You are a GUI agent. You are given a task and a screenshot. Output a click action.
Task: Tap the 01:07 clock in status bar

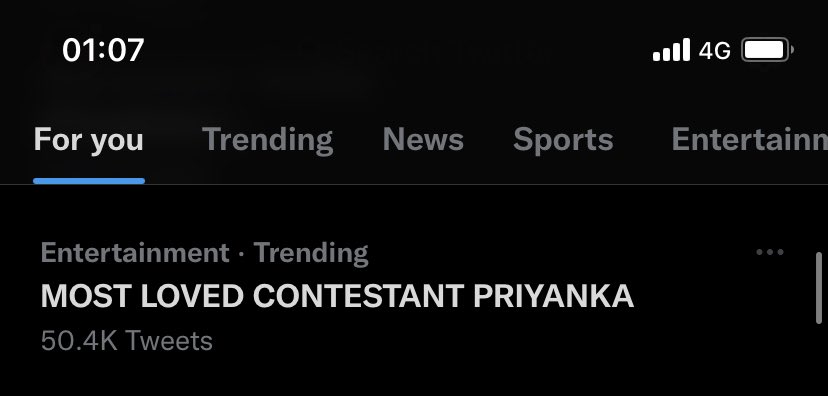pos(103,50)
